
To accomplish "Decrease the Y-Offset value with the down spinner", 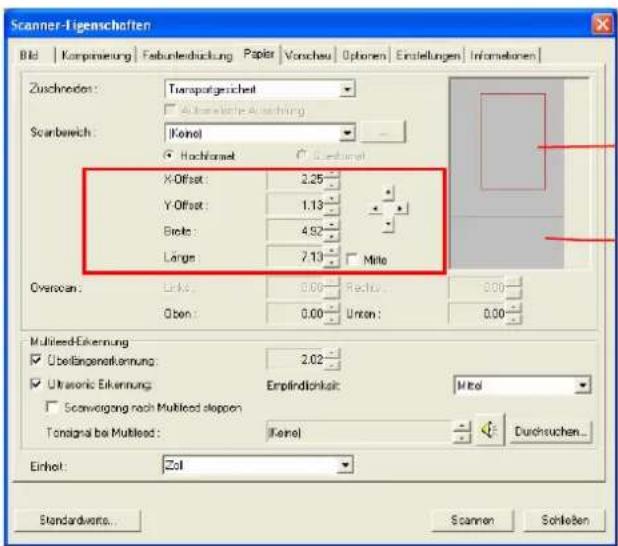I will tap(332, 210).
